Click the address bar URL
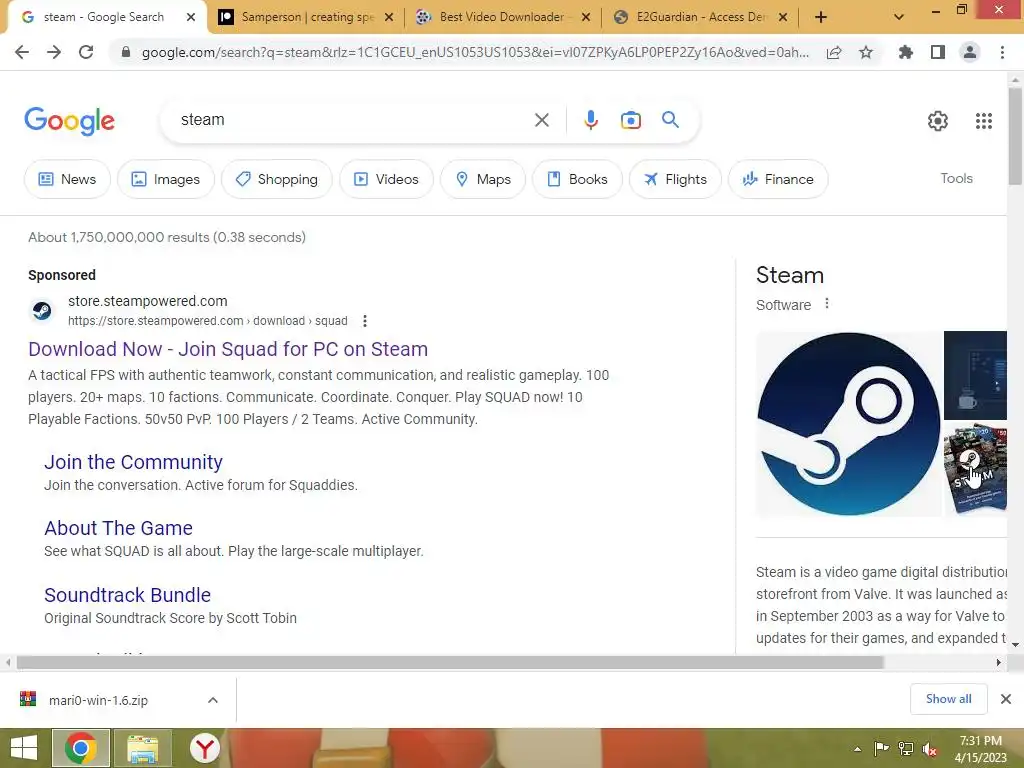The image size is (1024, 768). click(475, 52)
